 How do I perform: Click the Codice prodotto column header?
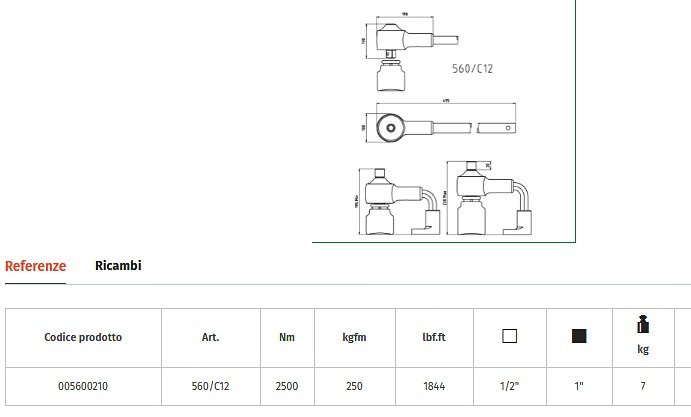[x=83, y=337]
